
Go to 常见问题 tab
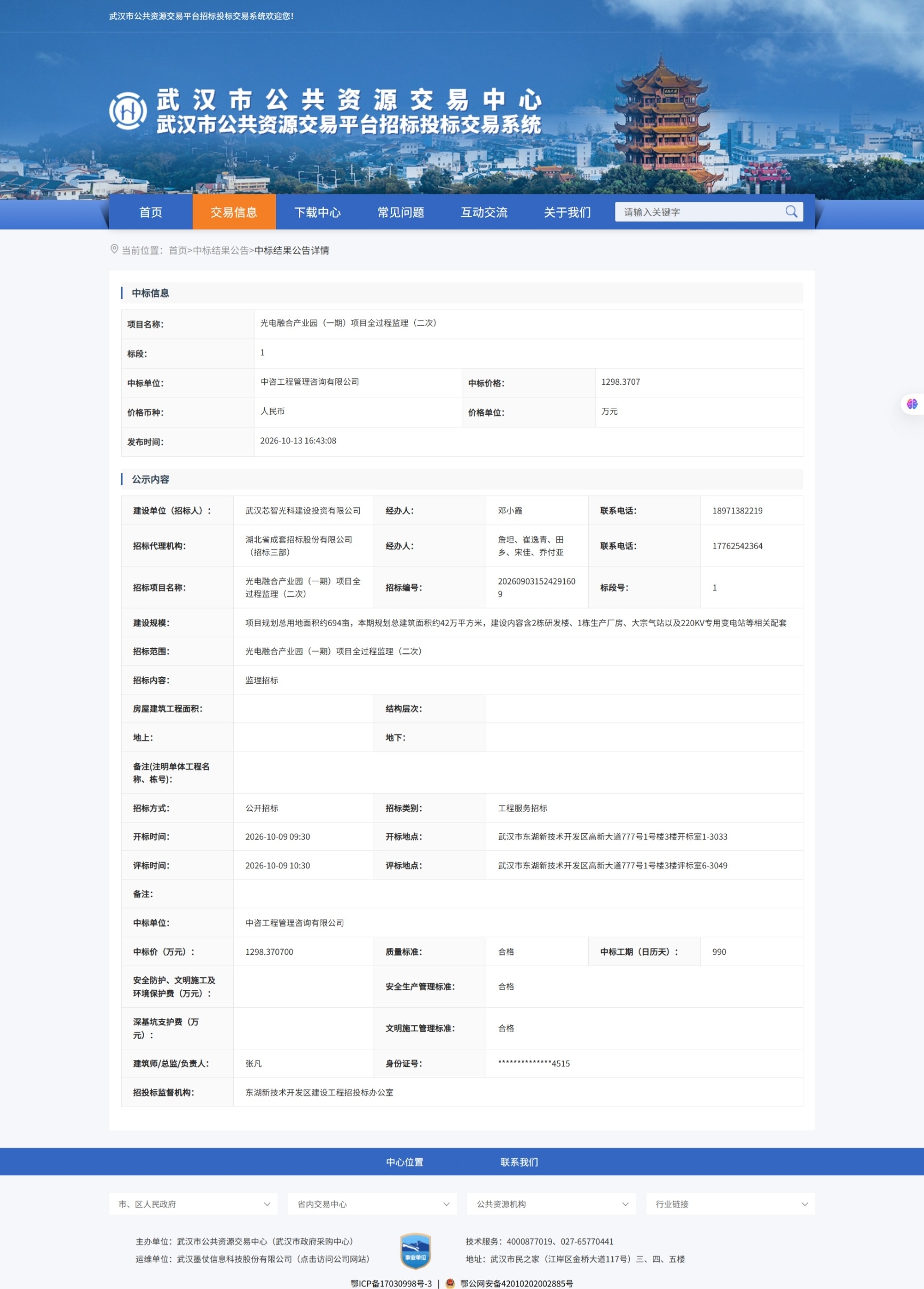[401, 212]
